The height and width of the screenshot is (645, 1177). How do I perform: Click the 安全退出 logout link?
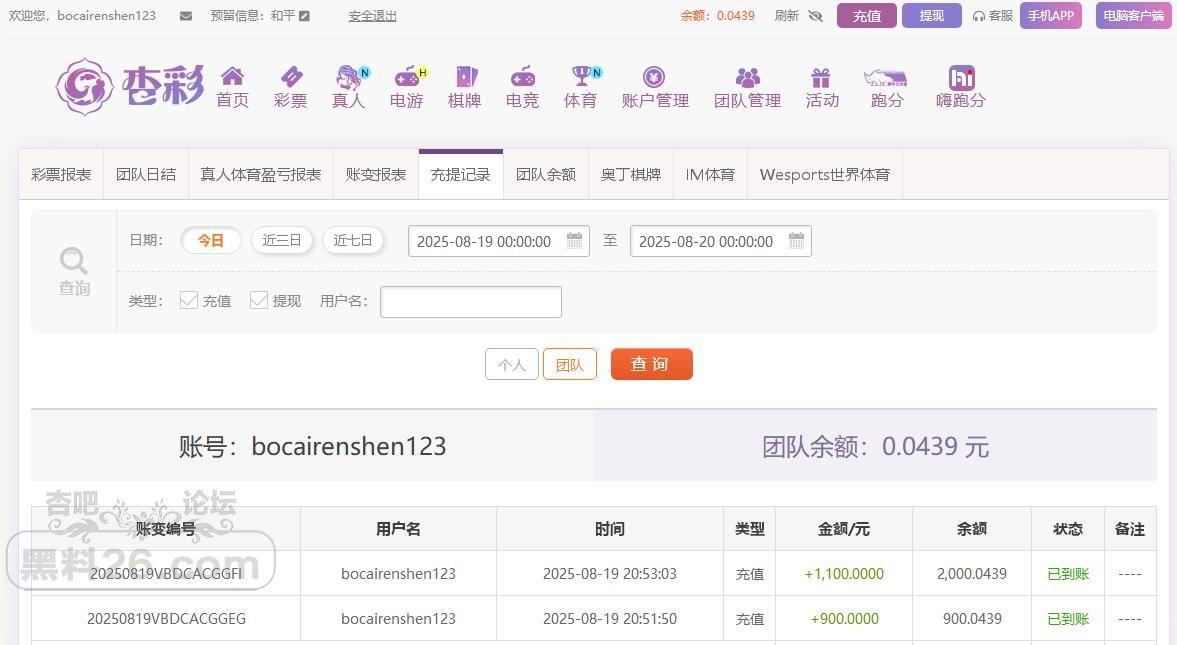coord(372,16)
